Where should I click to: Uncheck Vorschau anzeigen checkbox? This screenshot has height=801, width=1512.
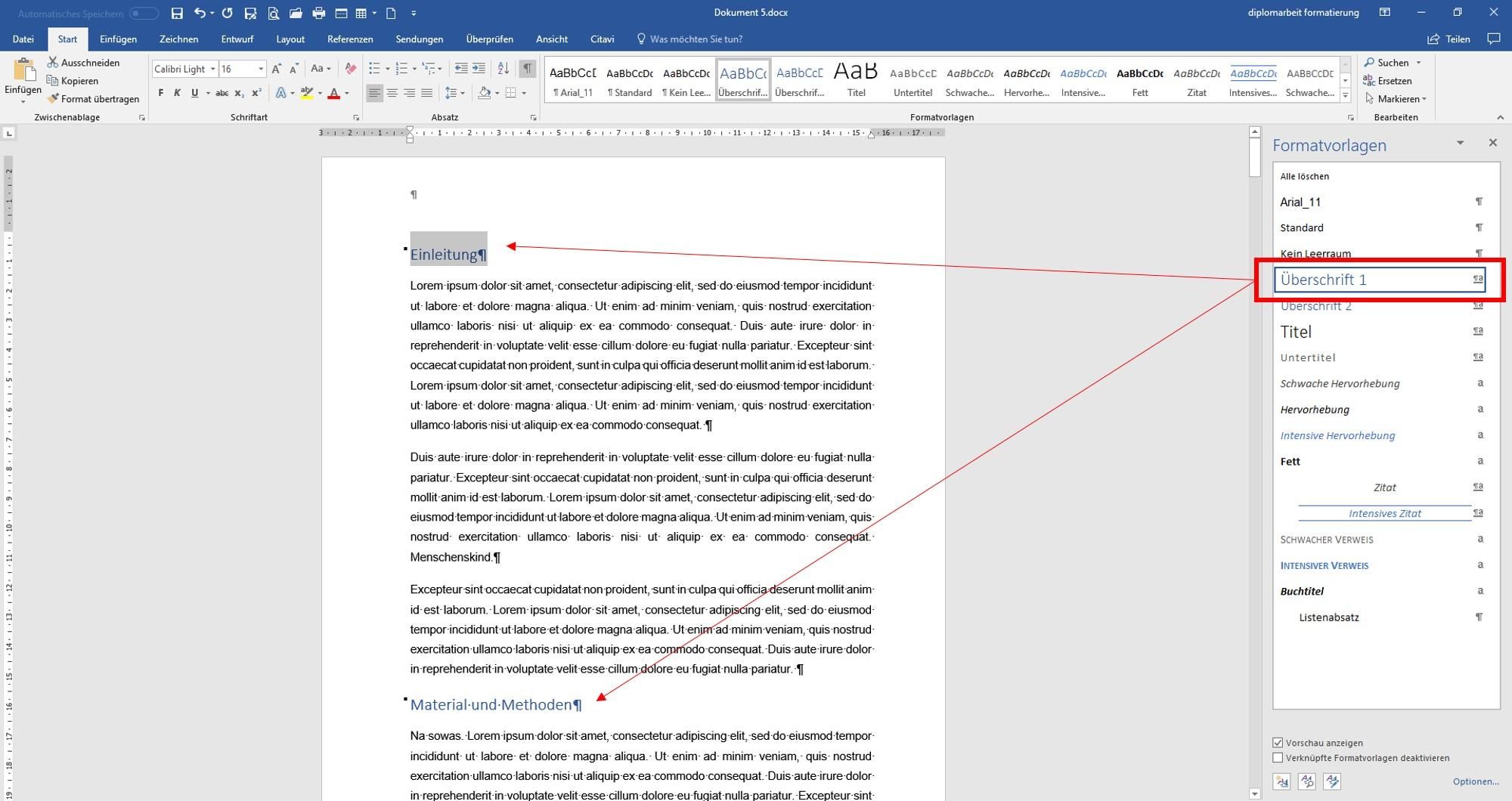(1278, 743)
